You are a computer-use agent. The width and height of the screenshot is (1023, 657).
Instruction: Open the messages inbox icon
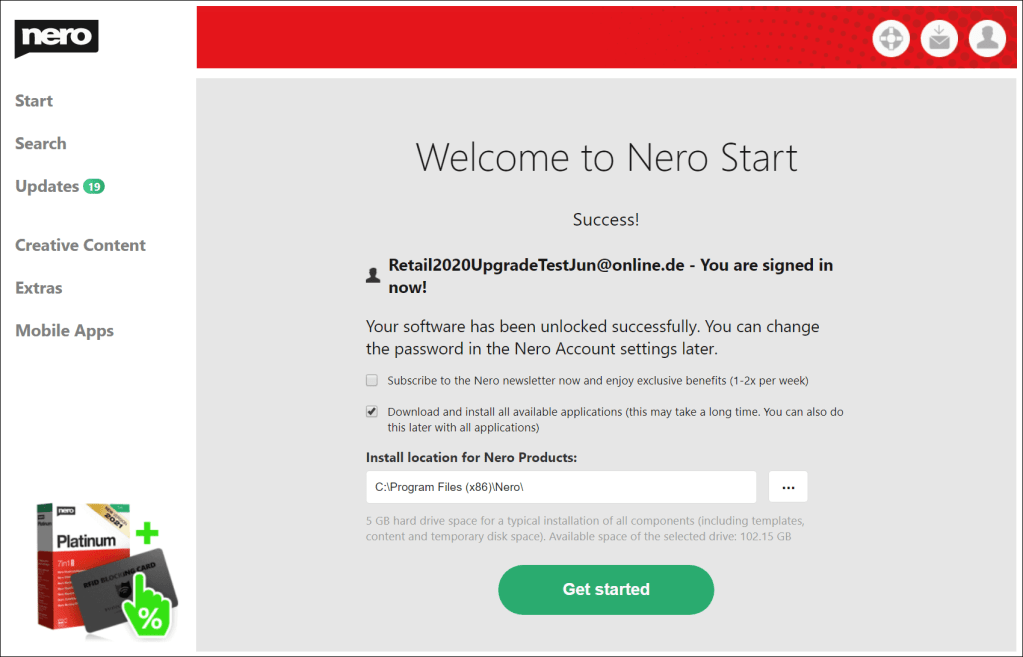coord(939,39)
